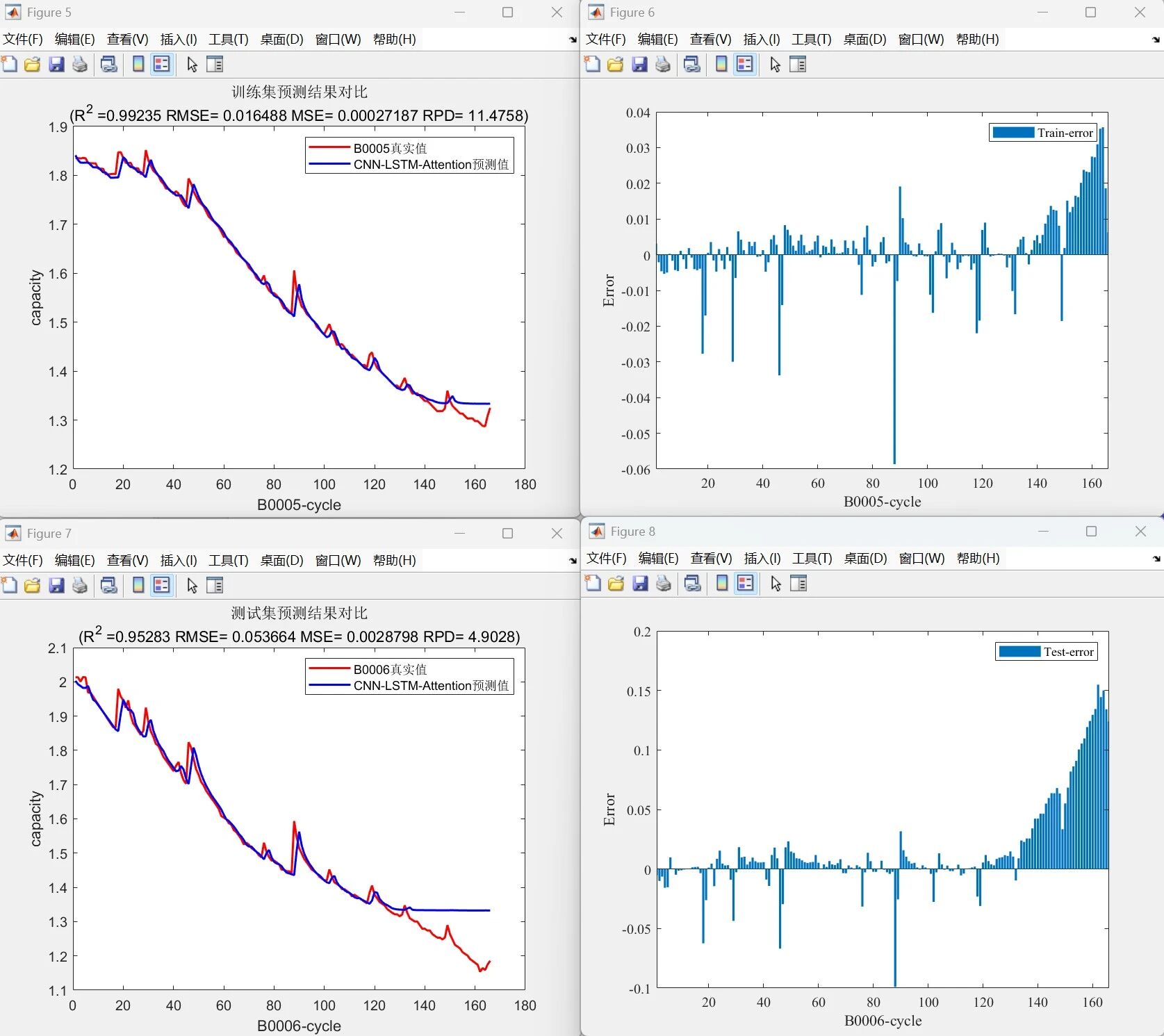Viewport: 1164px width, 1036px height.
Task: Click Open File icon in Figure 6 toolbar
Action: [616, 65]
